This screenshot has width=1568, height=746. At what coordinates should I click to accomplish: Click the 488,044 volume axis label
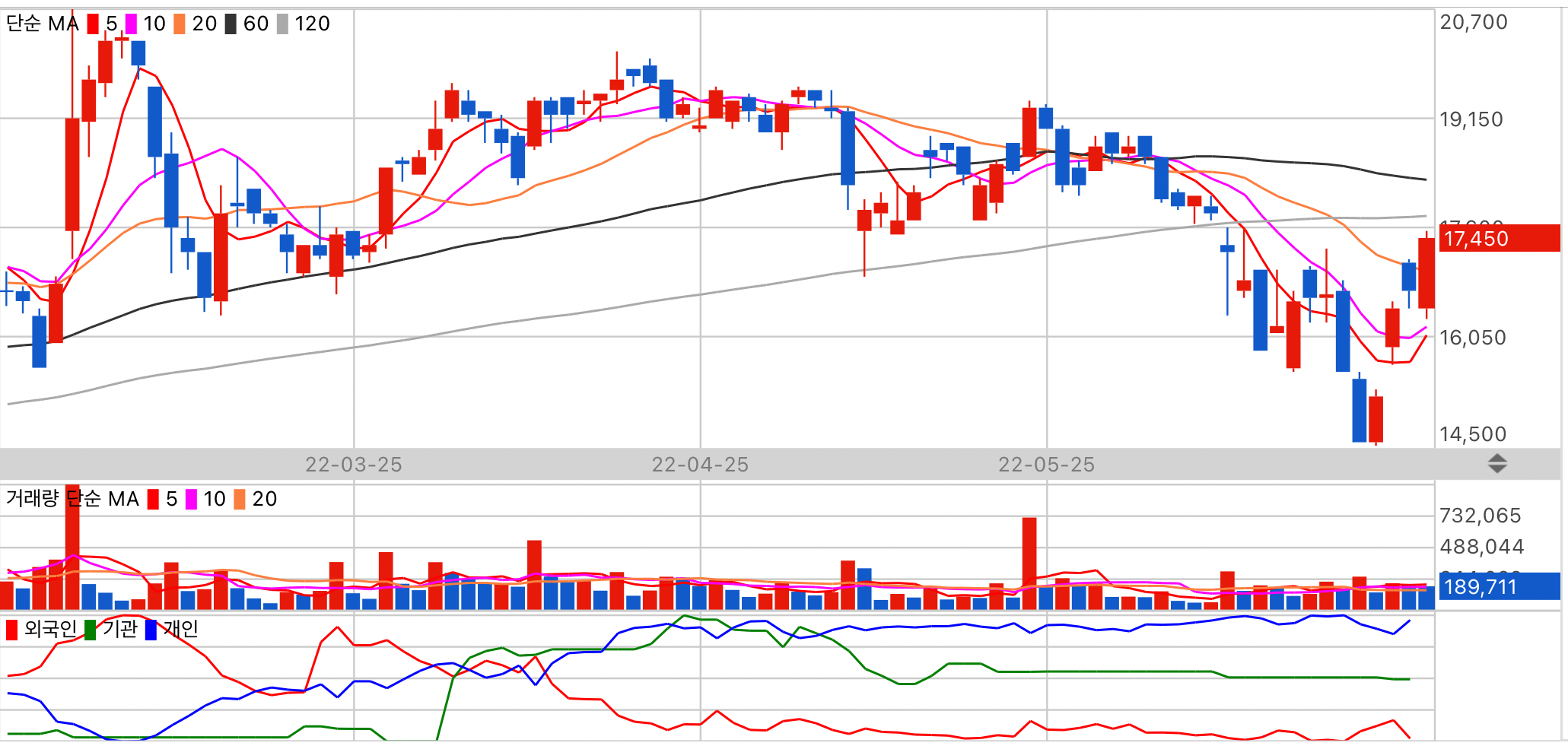[x=1482, y=547]
